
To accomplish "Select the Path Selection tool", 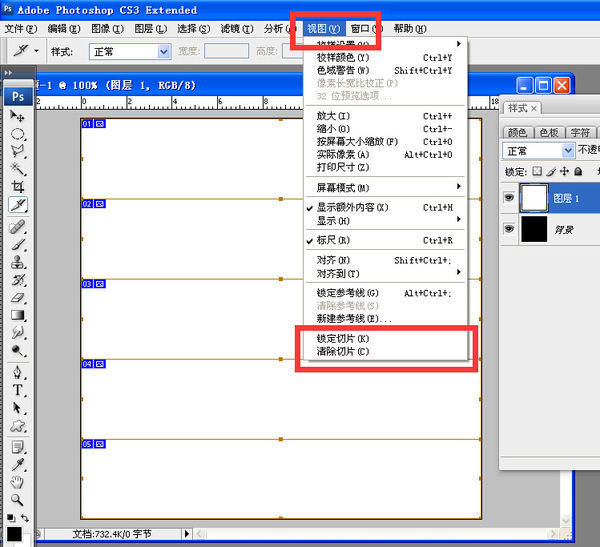I will (17, 408).
